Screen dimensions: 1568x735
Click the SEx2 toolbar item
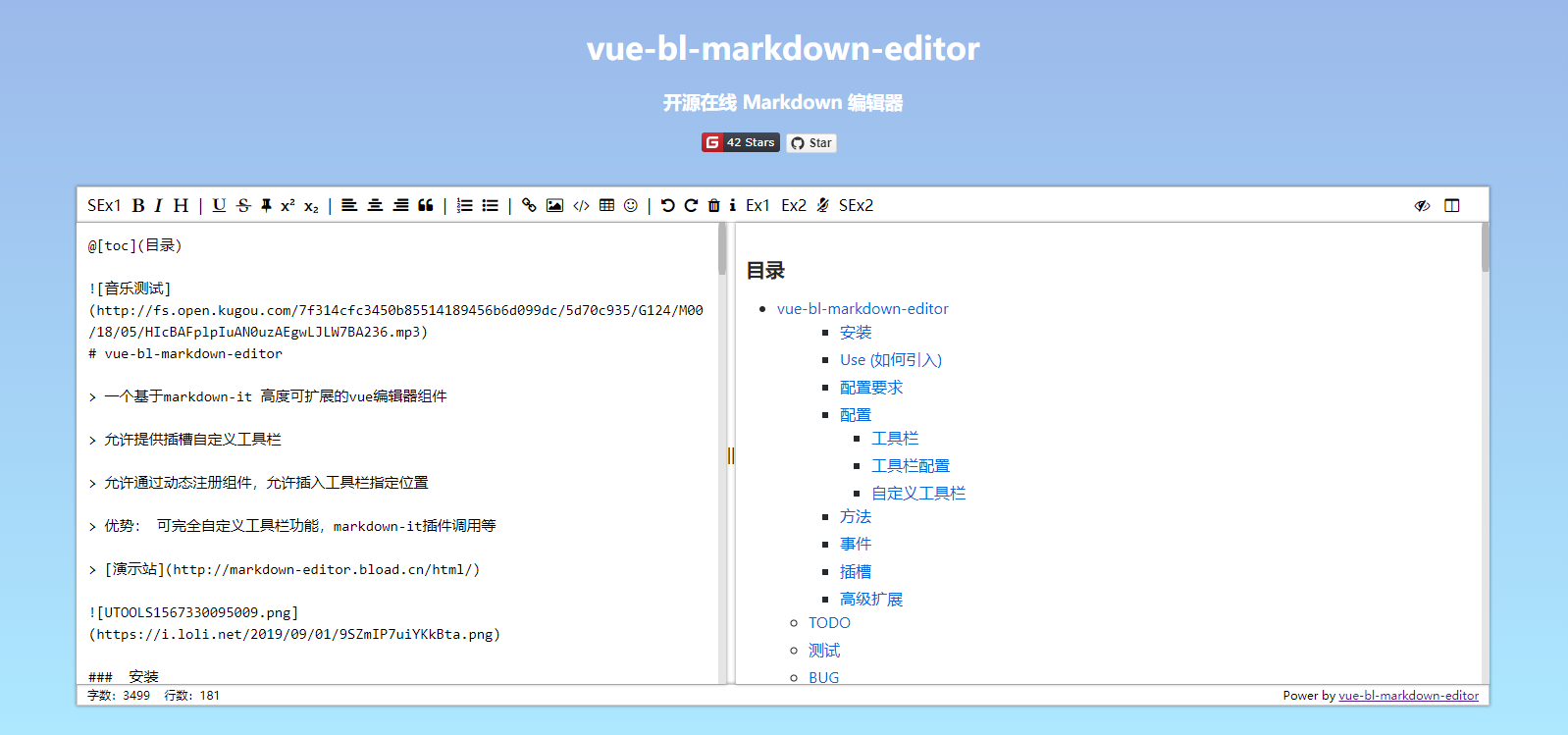(856, 205)
